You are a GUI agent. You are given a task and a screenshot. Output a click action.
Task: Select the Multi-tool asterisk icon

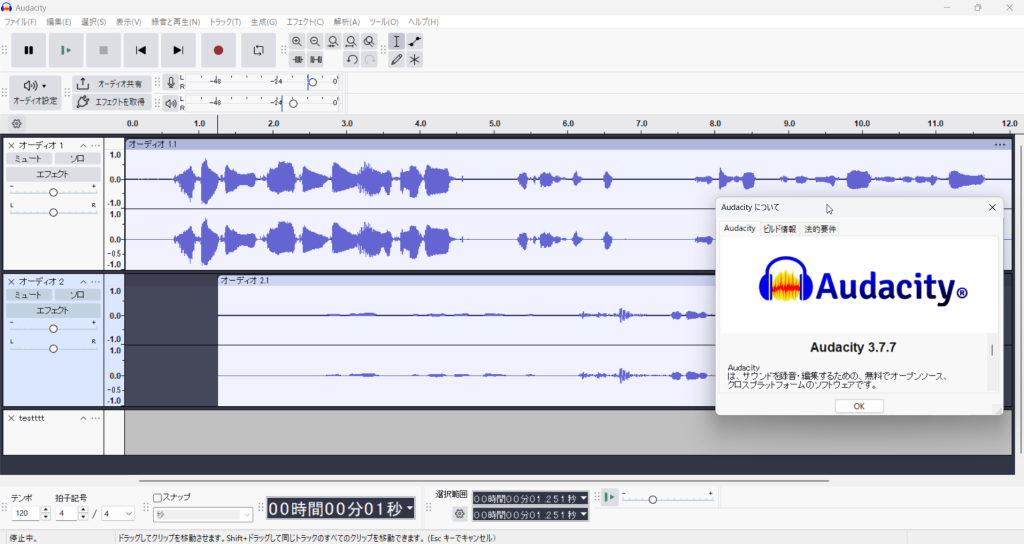click(415, 59)
